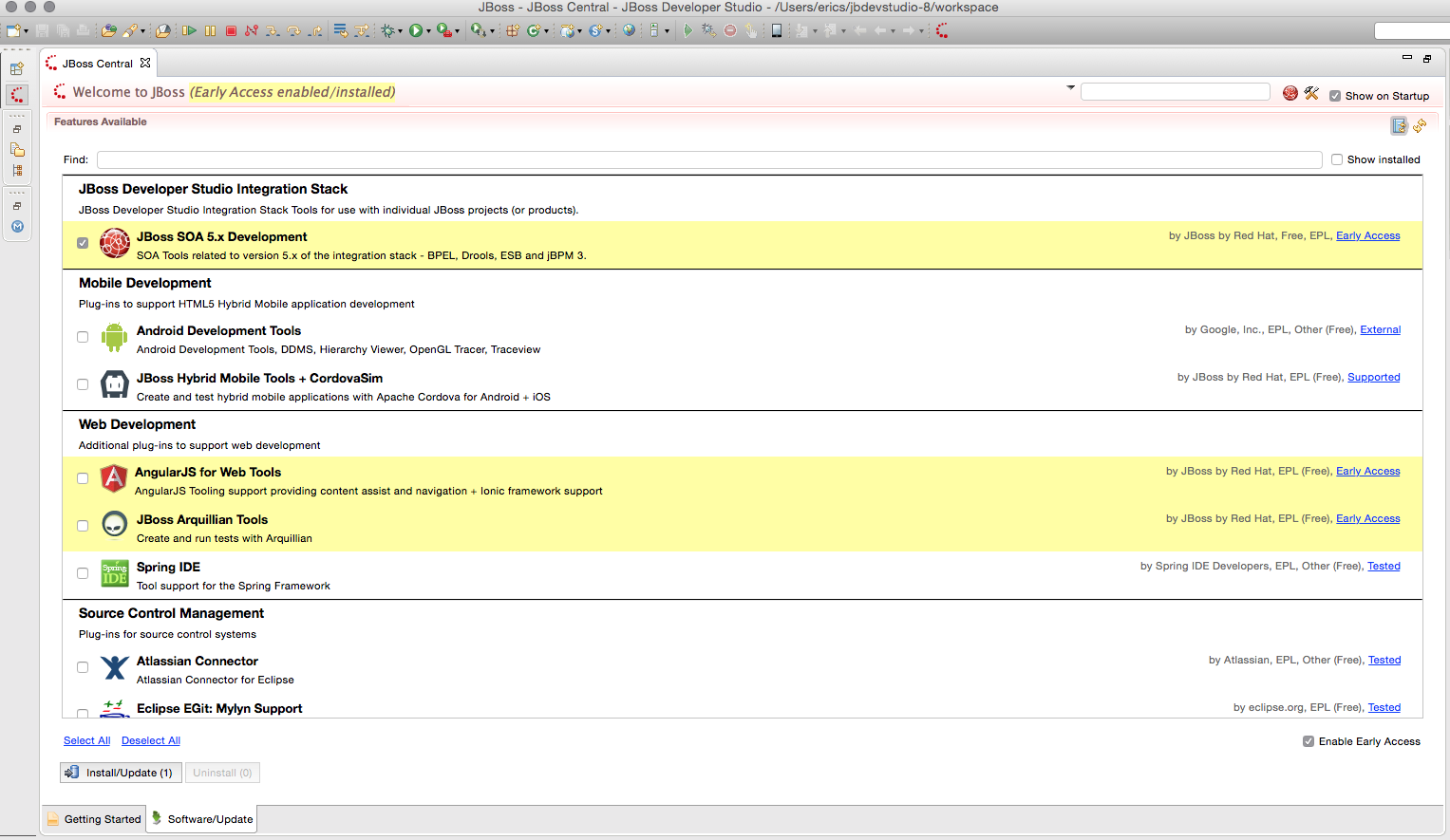This screenshot has width=1450, height=840.
Task: Expand the Run configurations dropdown arrow
Action: pyautogui.click(x=428, y=31)
